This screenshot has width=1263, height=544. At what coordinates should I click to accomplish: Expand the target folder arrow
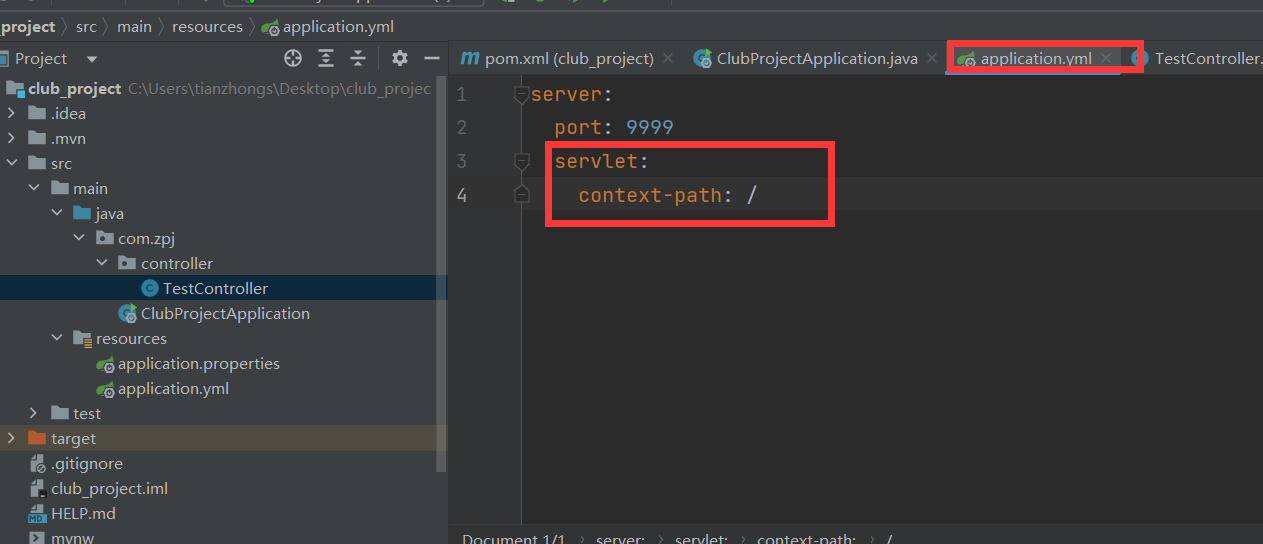coord(12,438)
